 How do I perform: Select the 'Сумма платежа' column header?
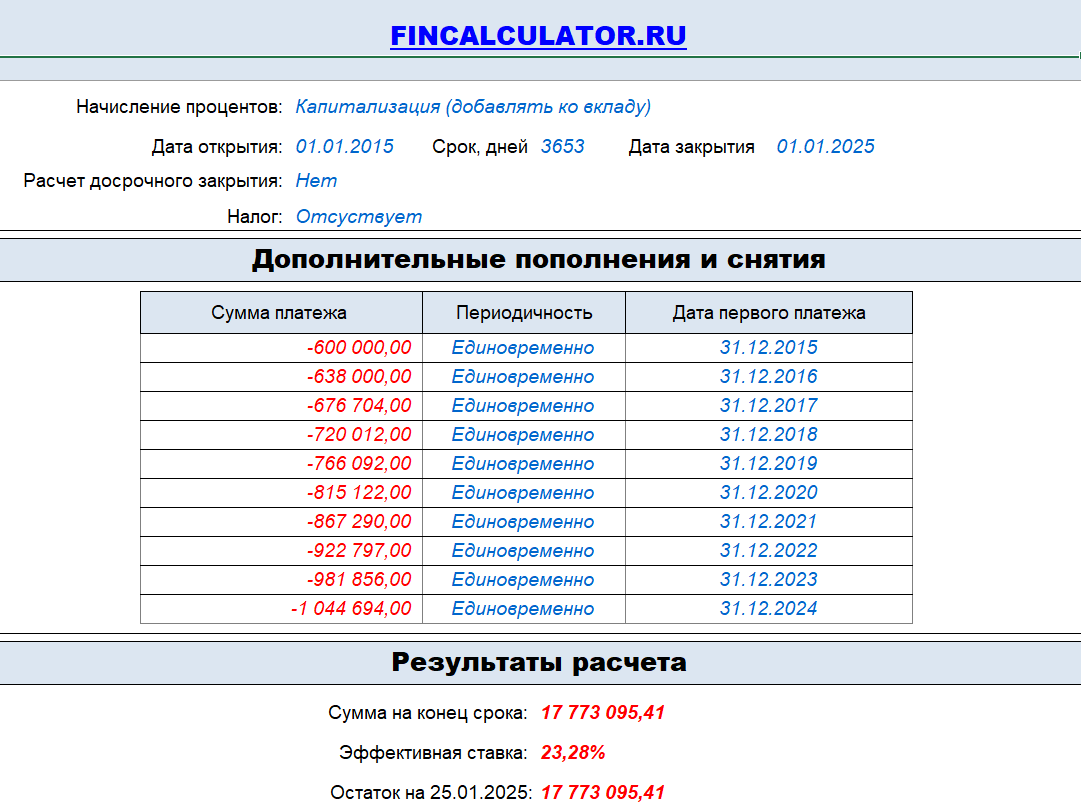click(283, 311)
